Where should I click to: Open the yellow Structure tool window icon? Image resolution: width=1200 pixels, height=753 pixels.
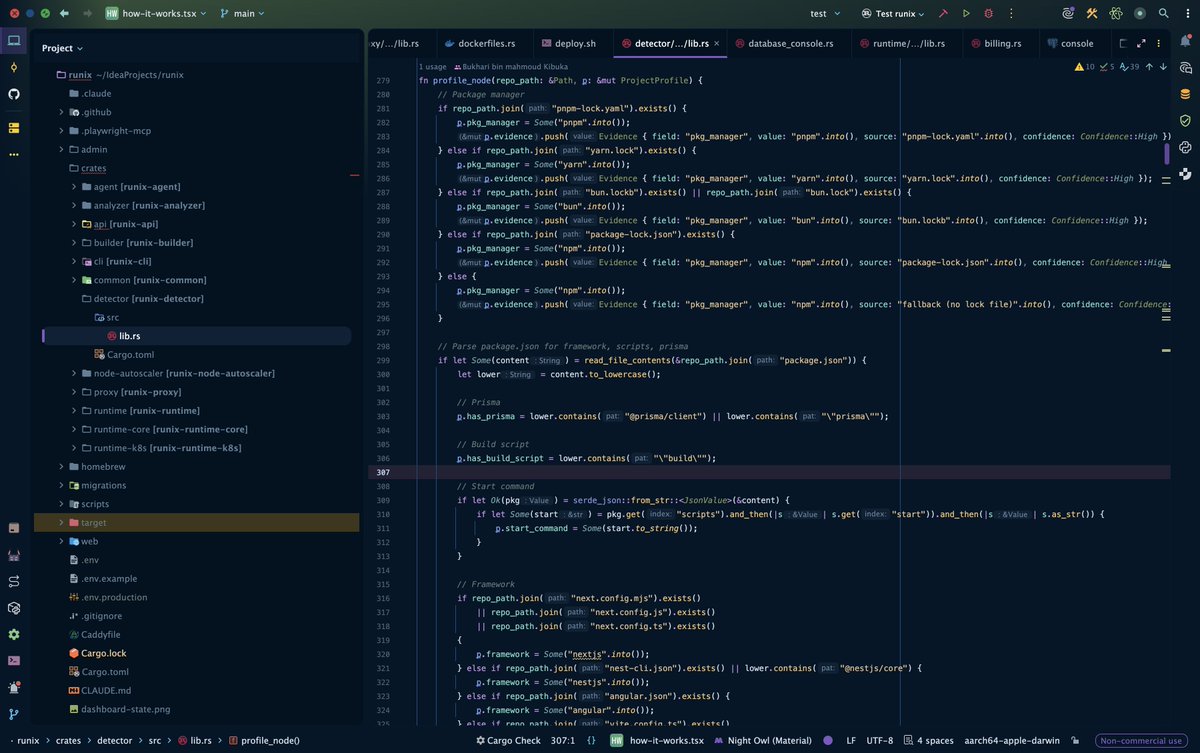14,128
